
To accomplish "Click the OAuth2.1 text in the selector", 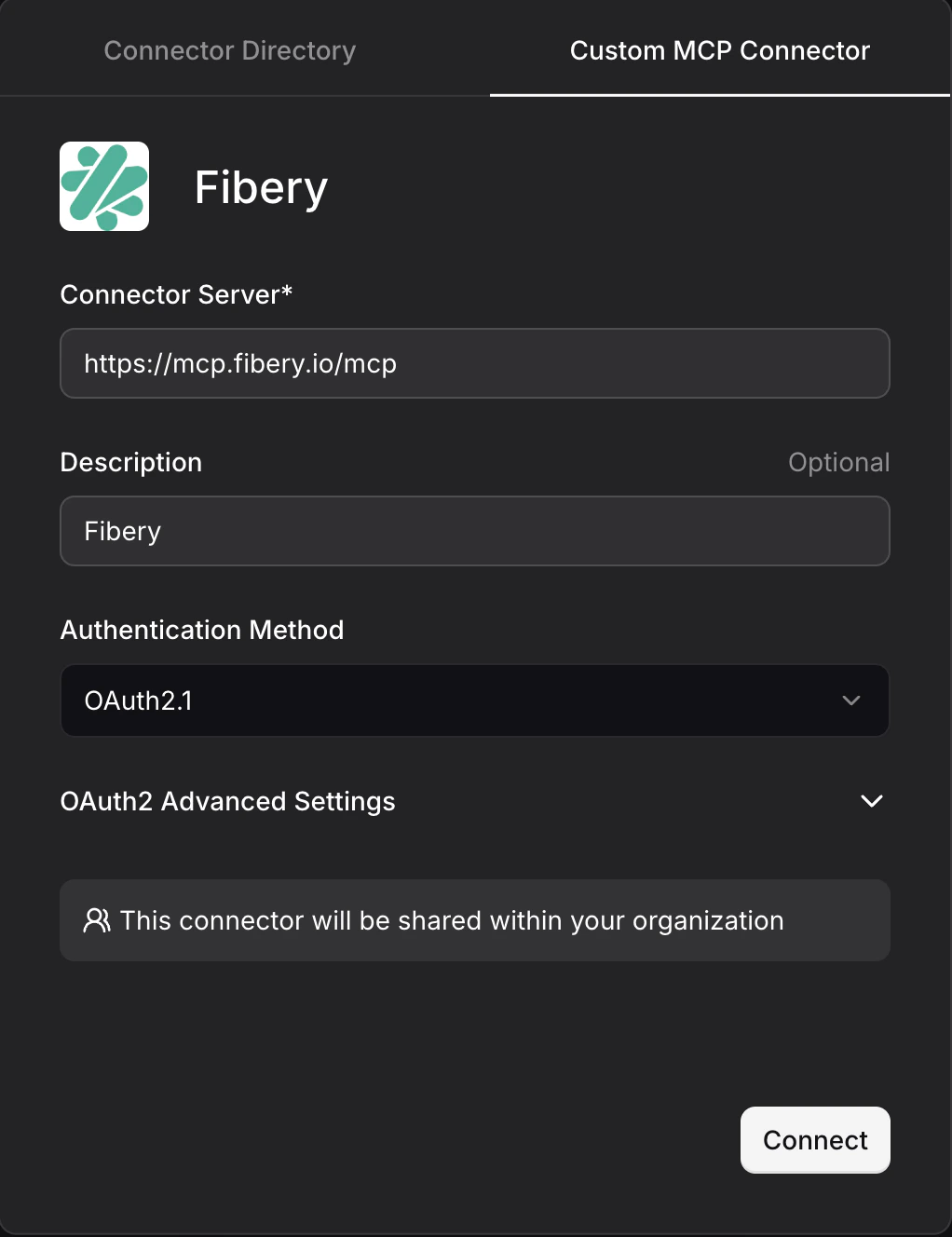I will coord(139,700).
